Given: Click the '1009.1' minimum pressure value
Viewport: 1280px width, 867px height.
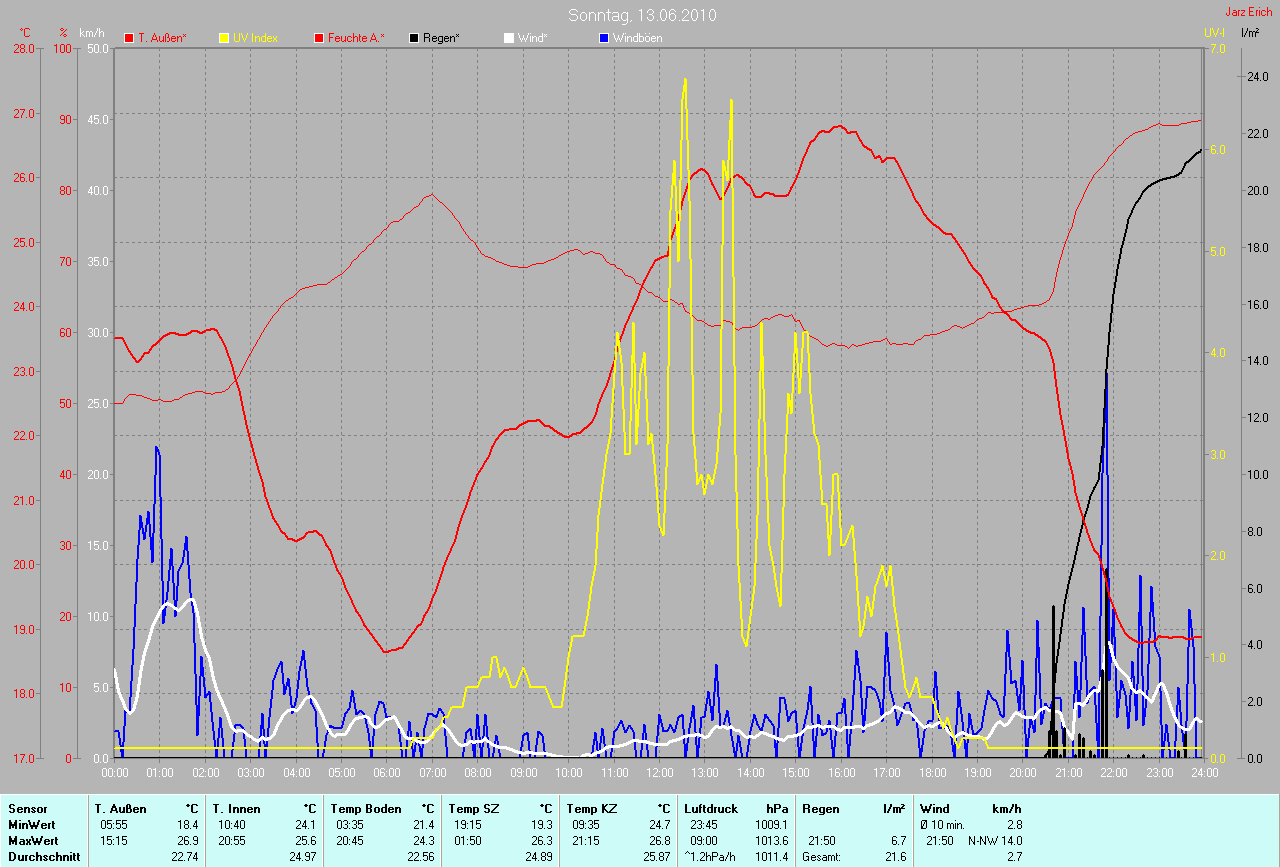Looking at the screenshot, I should coord(770,825).
